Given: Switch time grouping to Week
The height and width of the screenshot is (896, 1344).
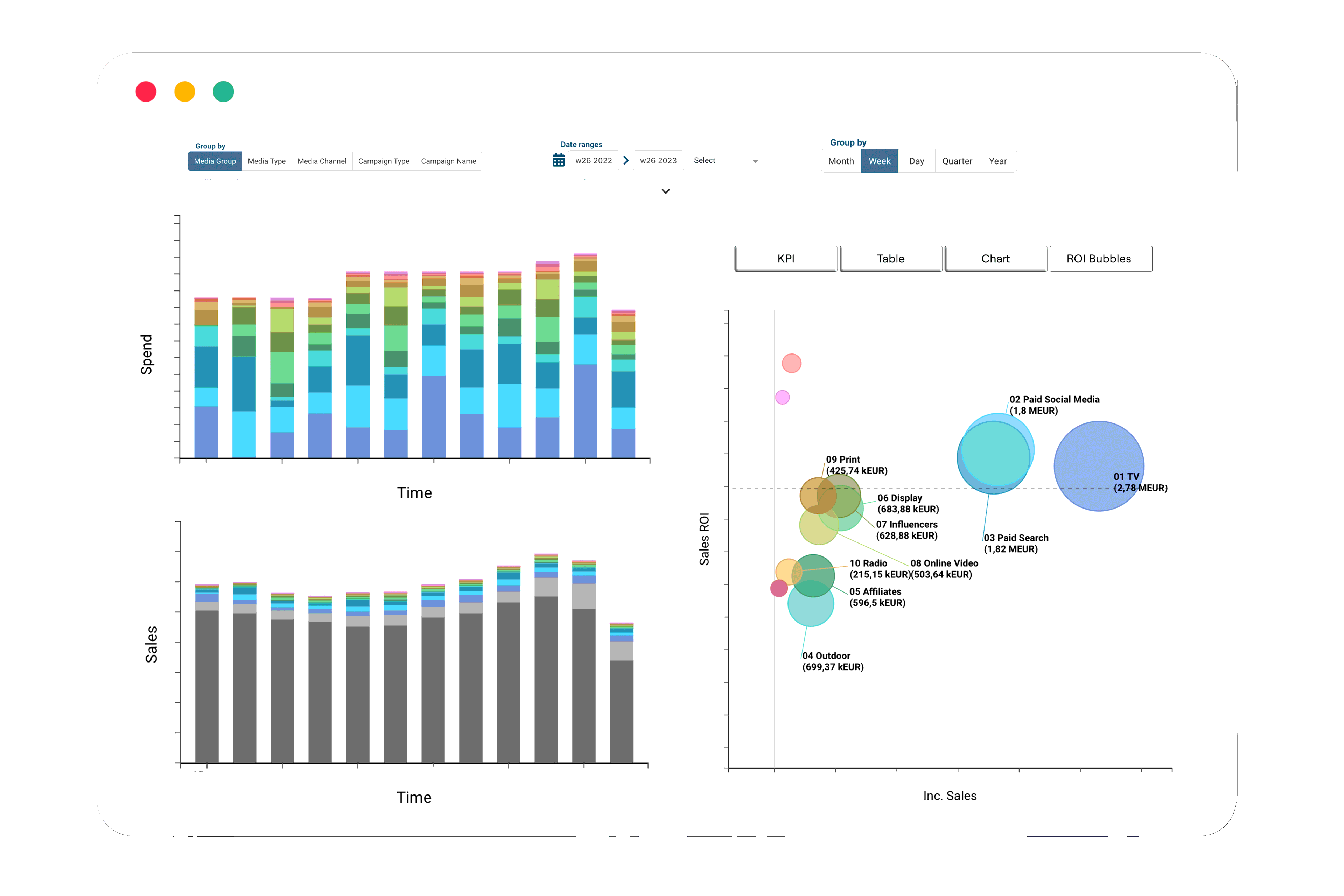Looking at the screenshot, I should point(880,161).
